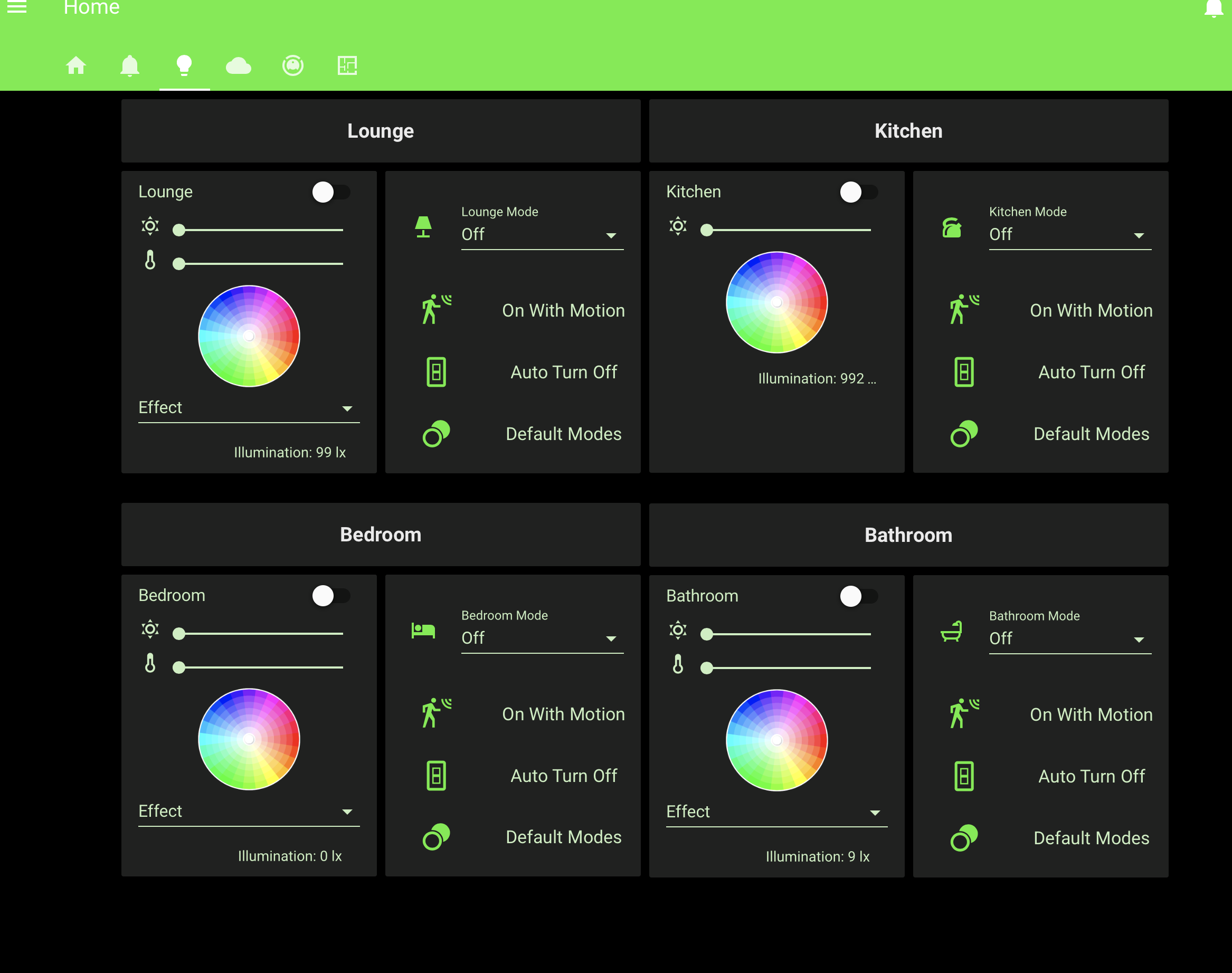The width and height of the screenshot is (1232, 973).
Task: Click the Bedroom Mode bed icon
Action: click(x=423, y=631)
